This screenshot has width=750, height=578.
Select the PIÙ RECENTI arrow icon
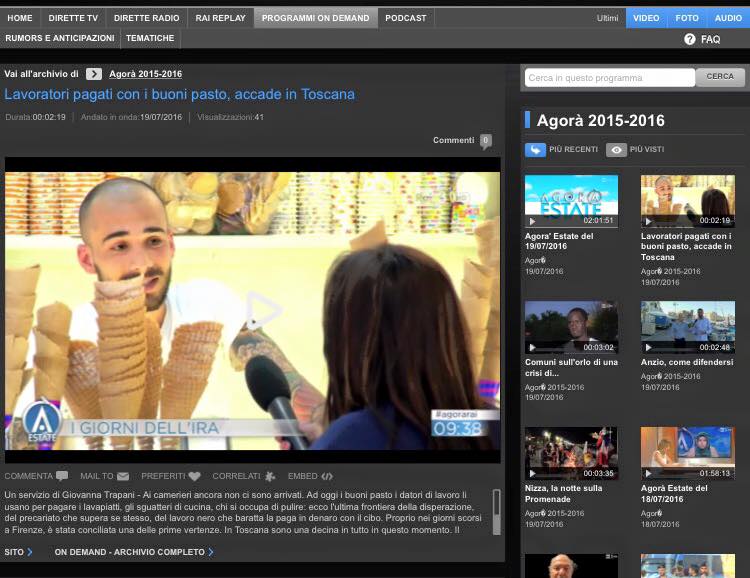coord(535,150)
